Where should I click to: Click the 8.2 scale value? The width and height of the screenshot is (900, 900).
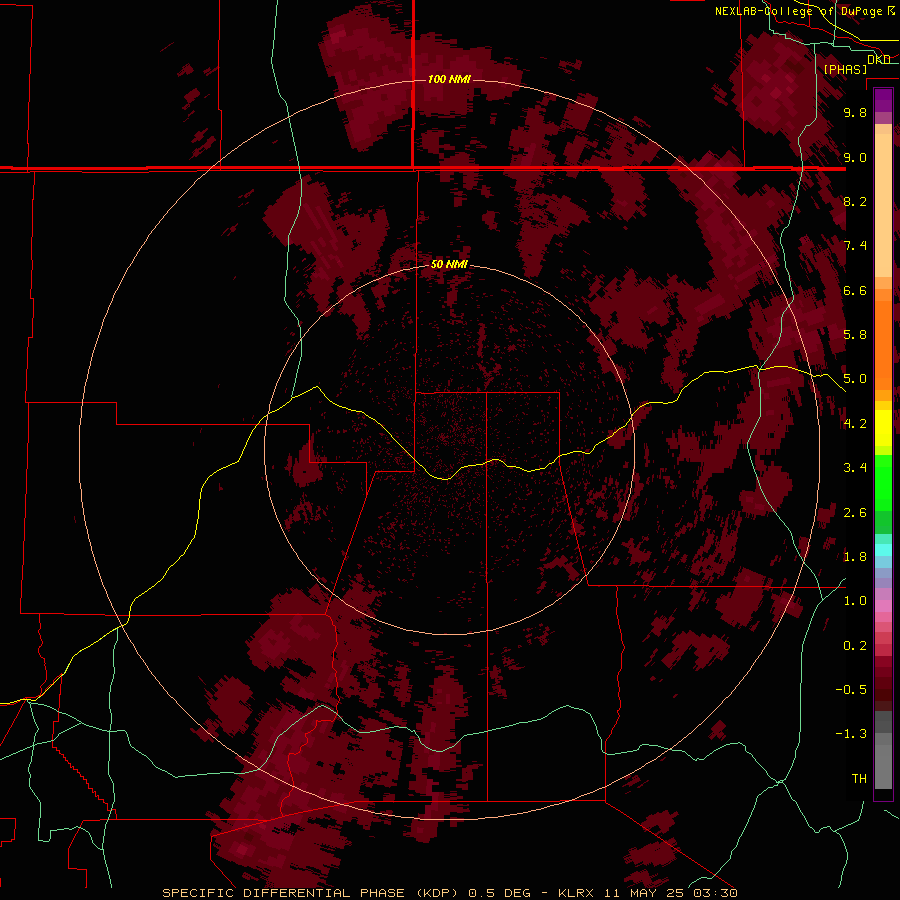(855, 201)
